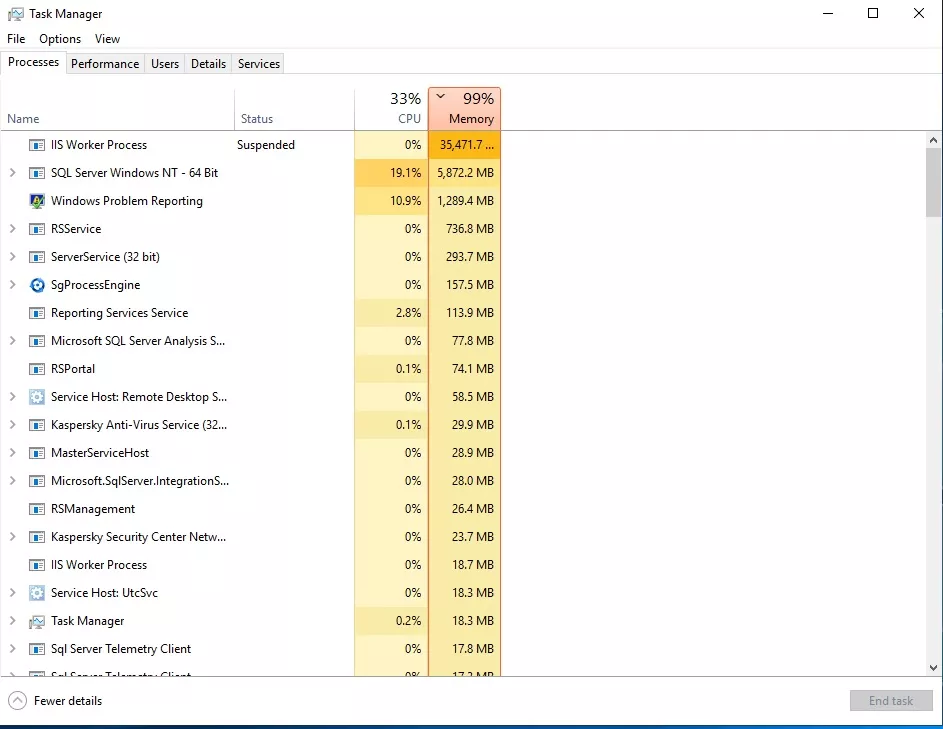943x729 pixels.
Task: Open the View menu
Action: click(107, 38)
